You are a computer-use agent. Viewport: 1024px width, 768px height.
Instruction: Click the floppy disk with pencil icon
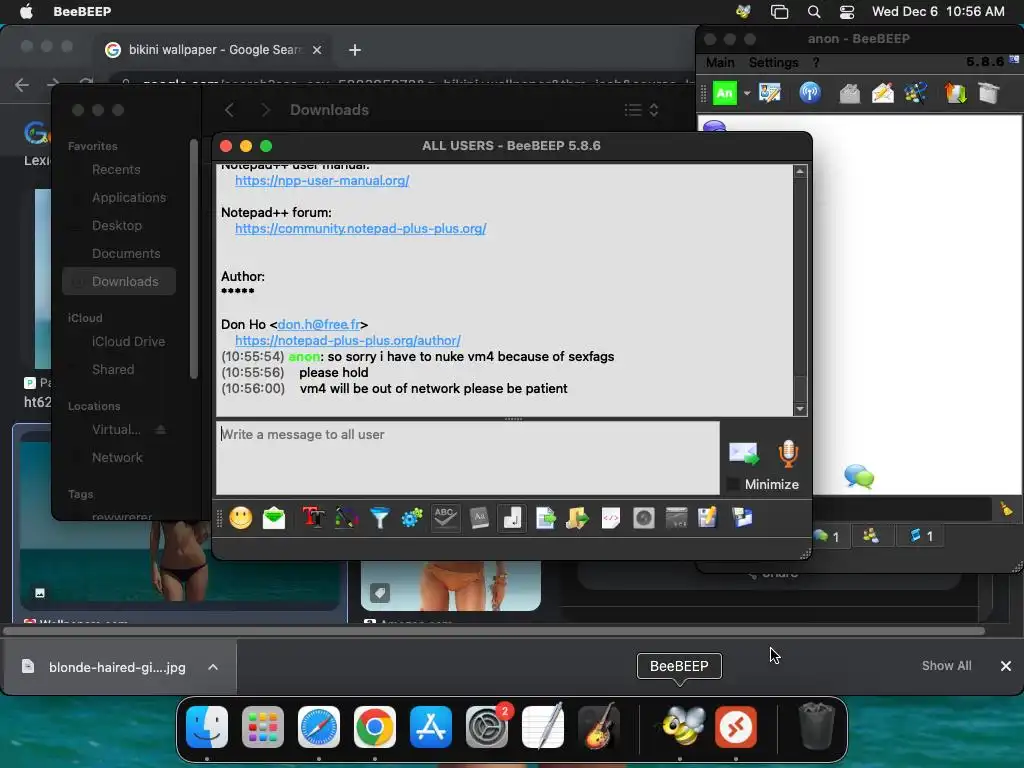708,519
